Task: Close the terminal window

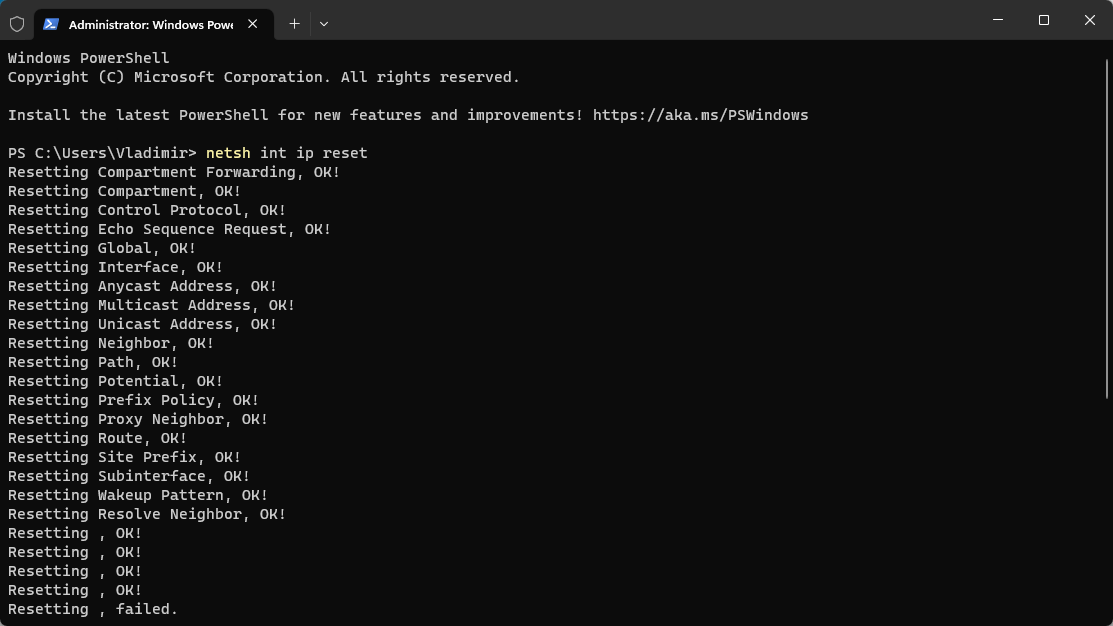Action: tap(1090, 20)
